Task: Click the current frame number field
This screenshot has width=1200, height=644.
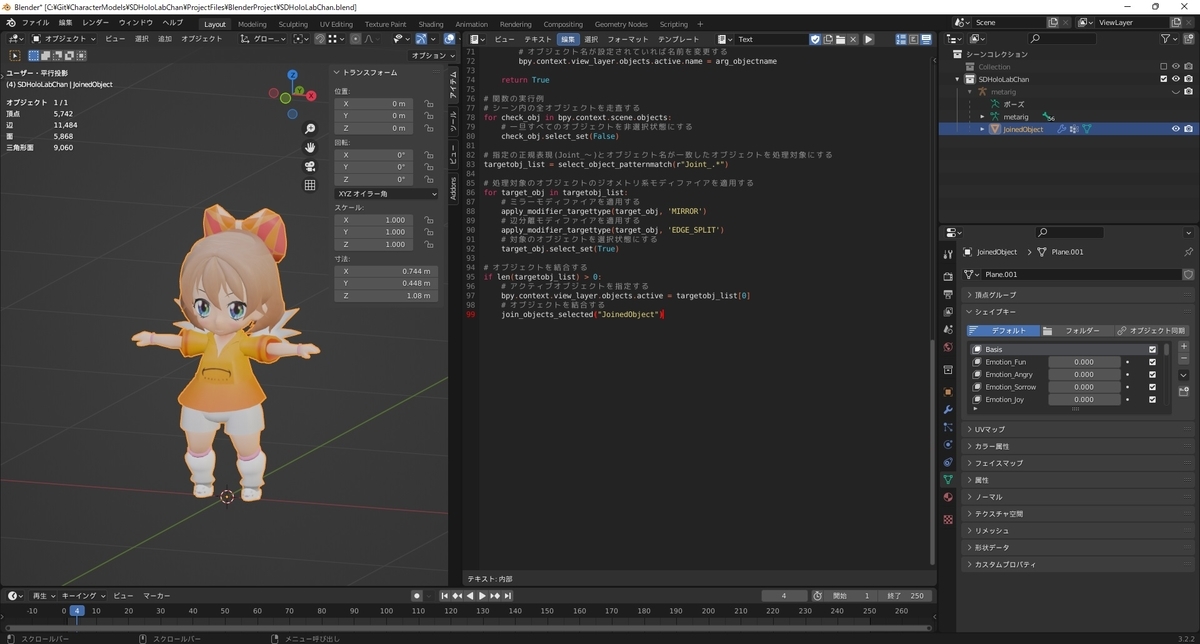Action: click(x=785, y=596)
